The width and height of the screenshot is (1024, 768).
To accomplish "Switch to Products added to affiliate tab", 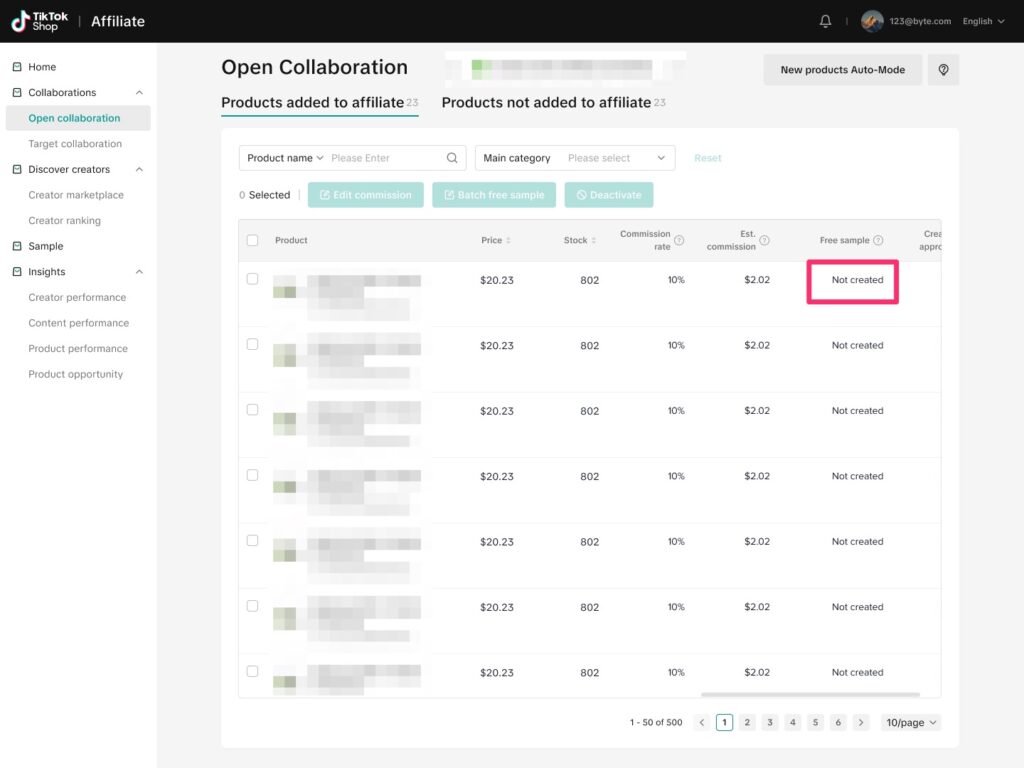I will 319,103.
